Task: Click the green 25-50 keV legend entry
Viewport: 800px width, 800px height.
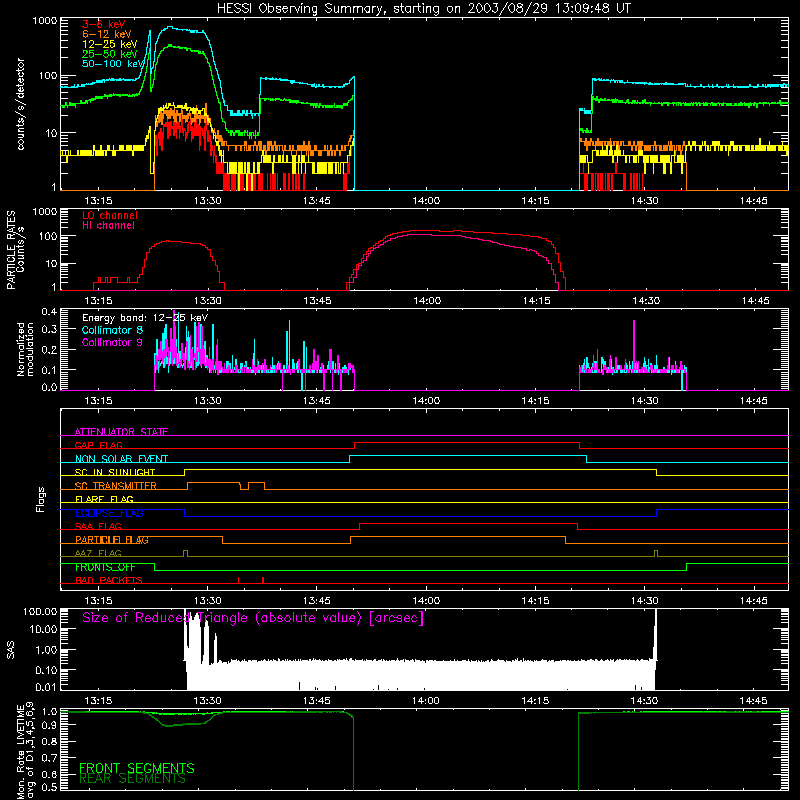Action: (x=110, y=54)
